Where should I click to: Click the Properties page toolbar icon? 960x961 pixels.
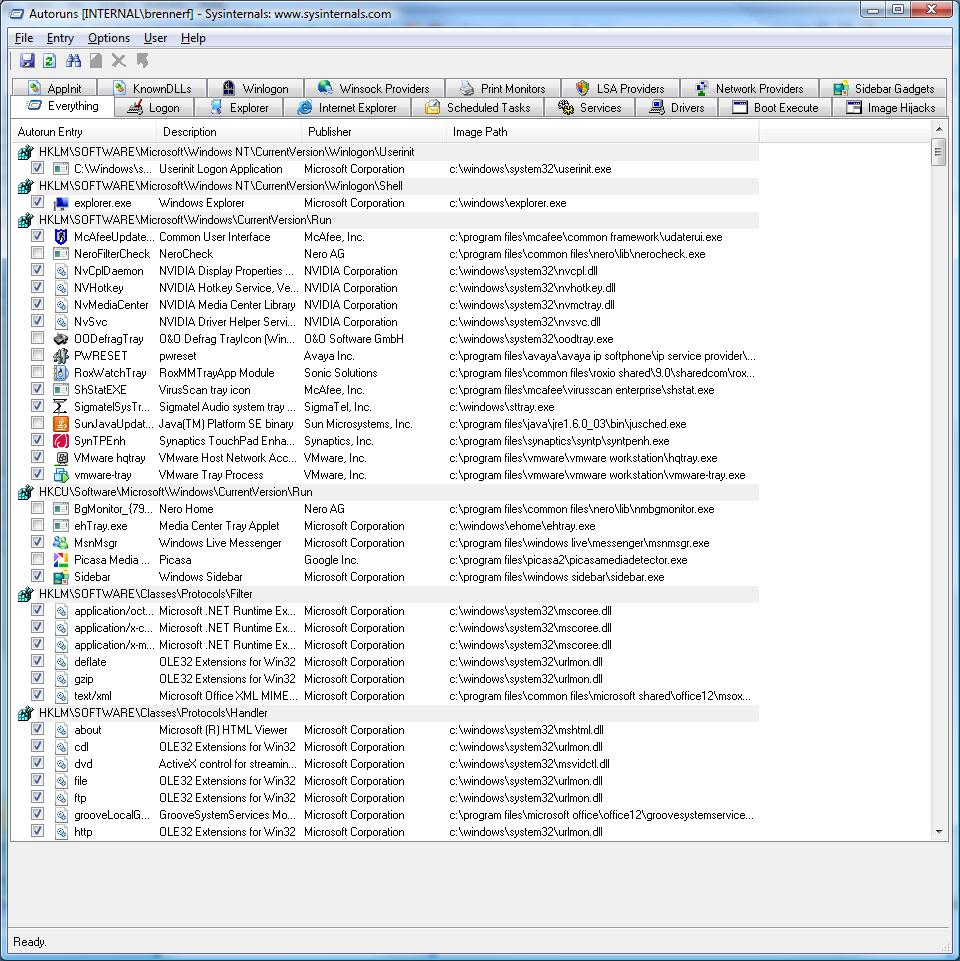[96, 61]
